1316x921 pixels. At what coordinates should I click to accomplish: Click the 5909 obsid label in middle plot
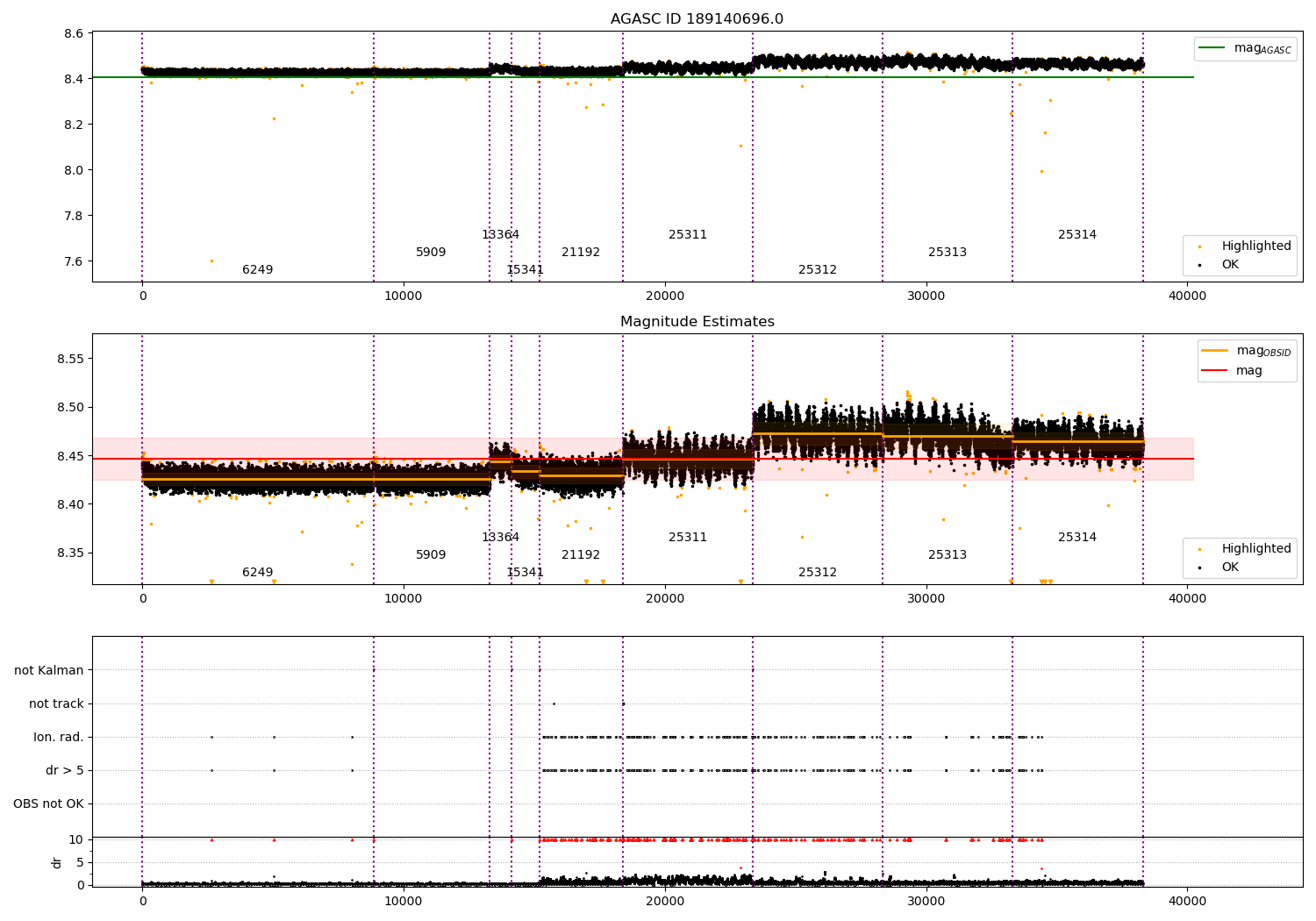click(x=431, y=555)
